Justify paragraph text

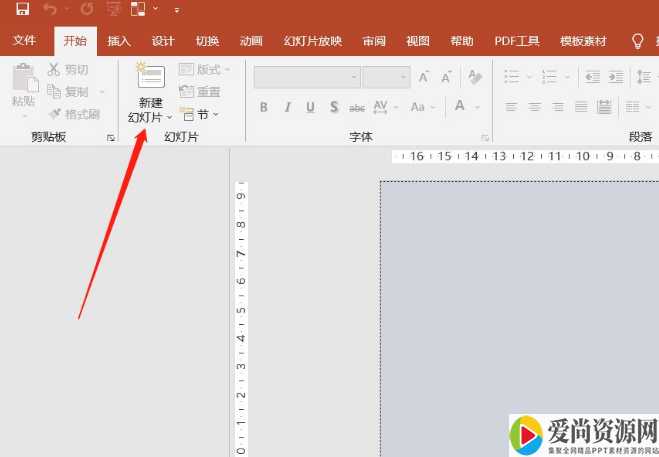[x=581, y=107]
